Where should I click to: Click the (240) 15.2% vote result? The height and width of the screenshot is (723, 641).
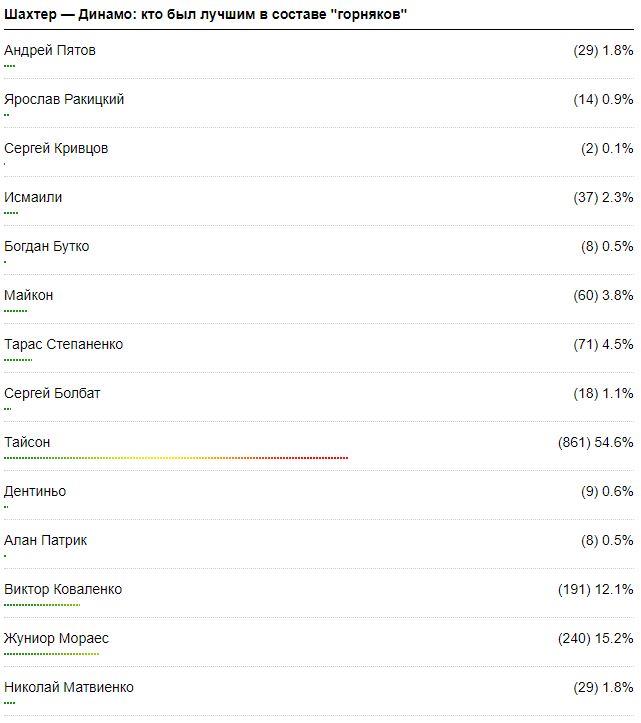595,638
